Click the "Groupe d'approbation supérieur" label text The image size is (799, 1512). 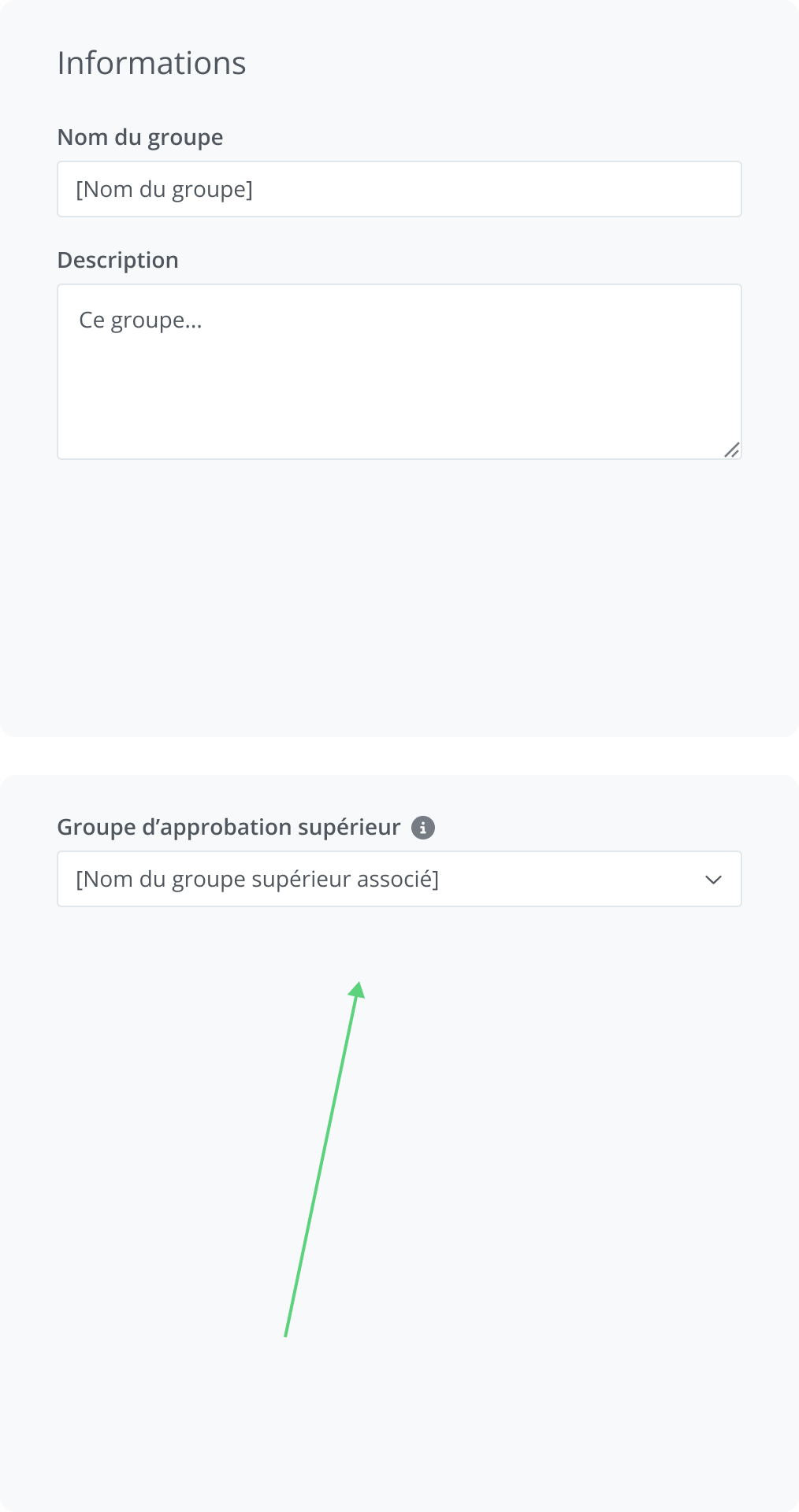229,827
